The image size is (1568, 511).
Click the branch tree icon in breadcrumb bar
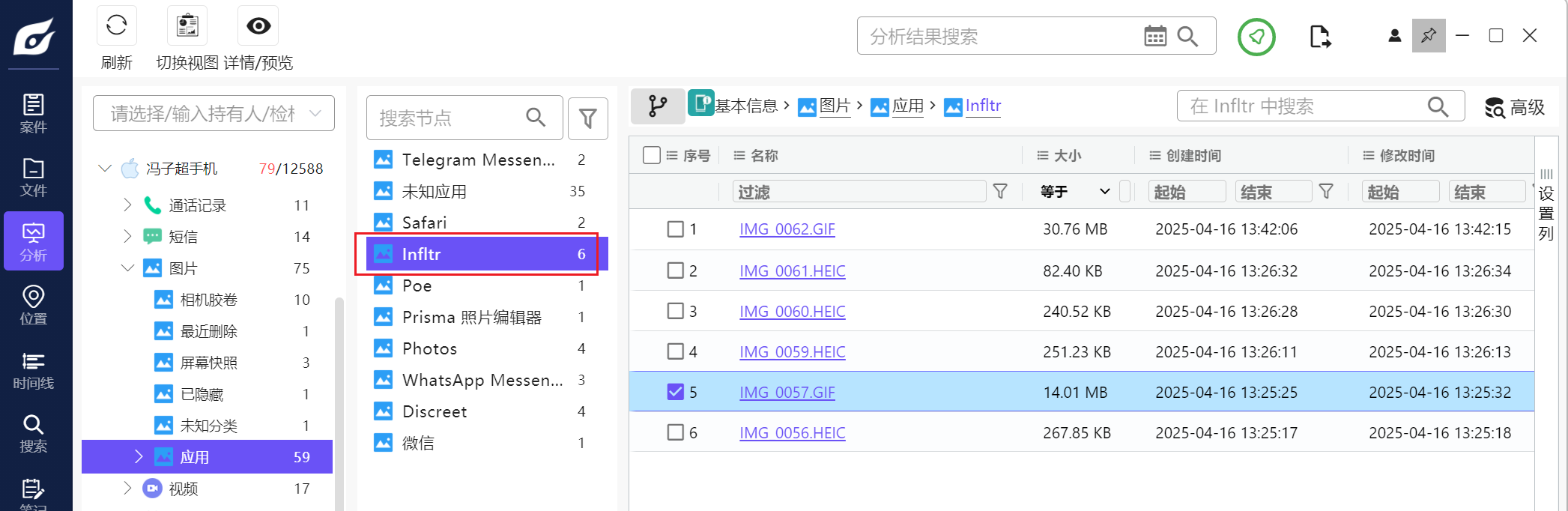pos(658,106)
